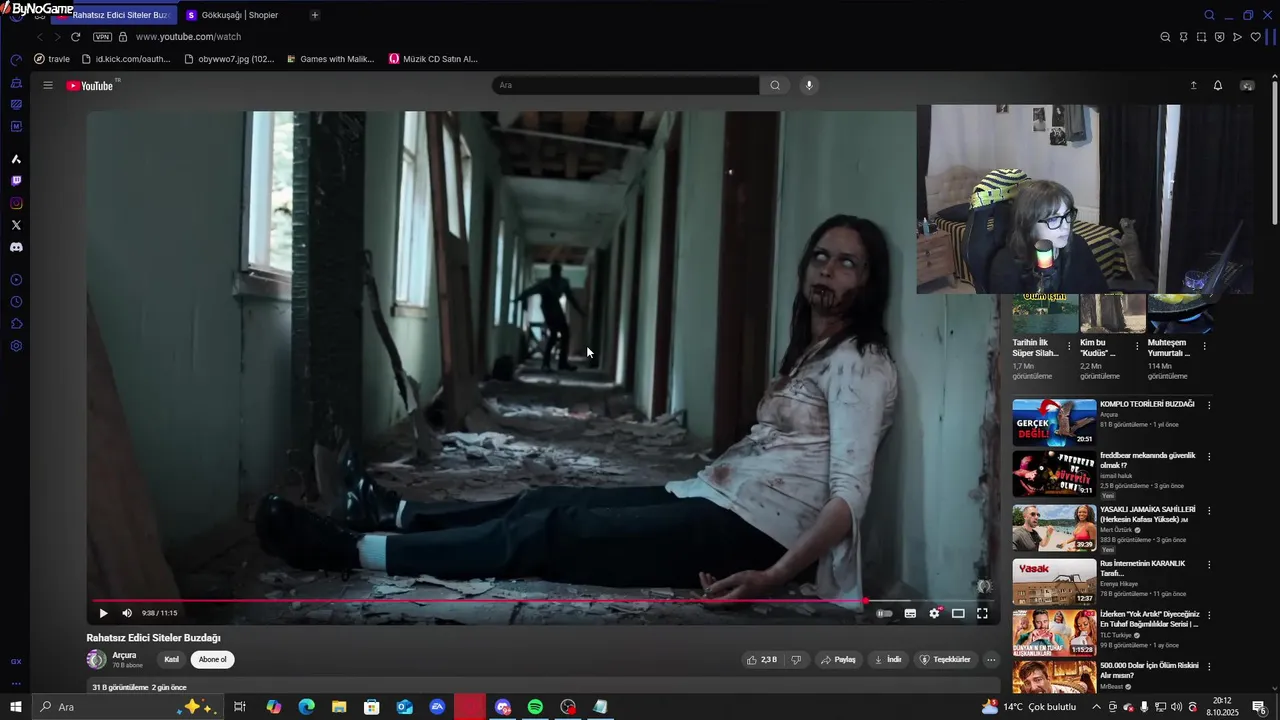The image size is (1280, 720).
Task: Play the paused video
Action: click(103, 613)
